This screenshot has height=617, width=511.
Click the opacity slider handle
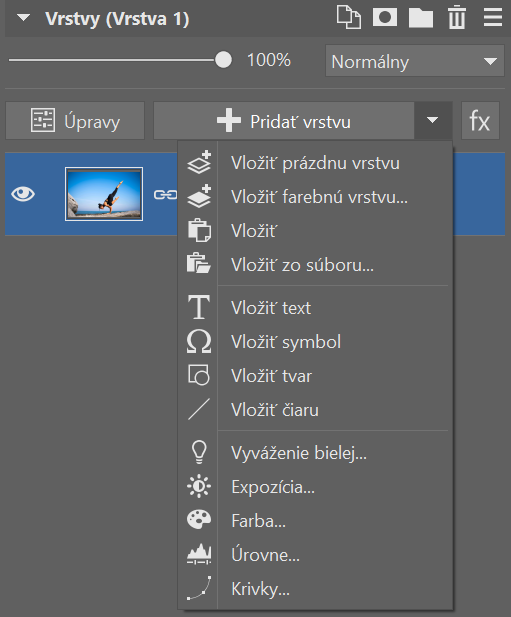tap(223, 60)
